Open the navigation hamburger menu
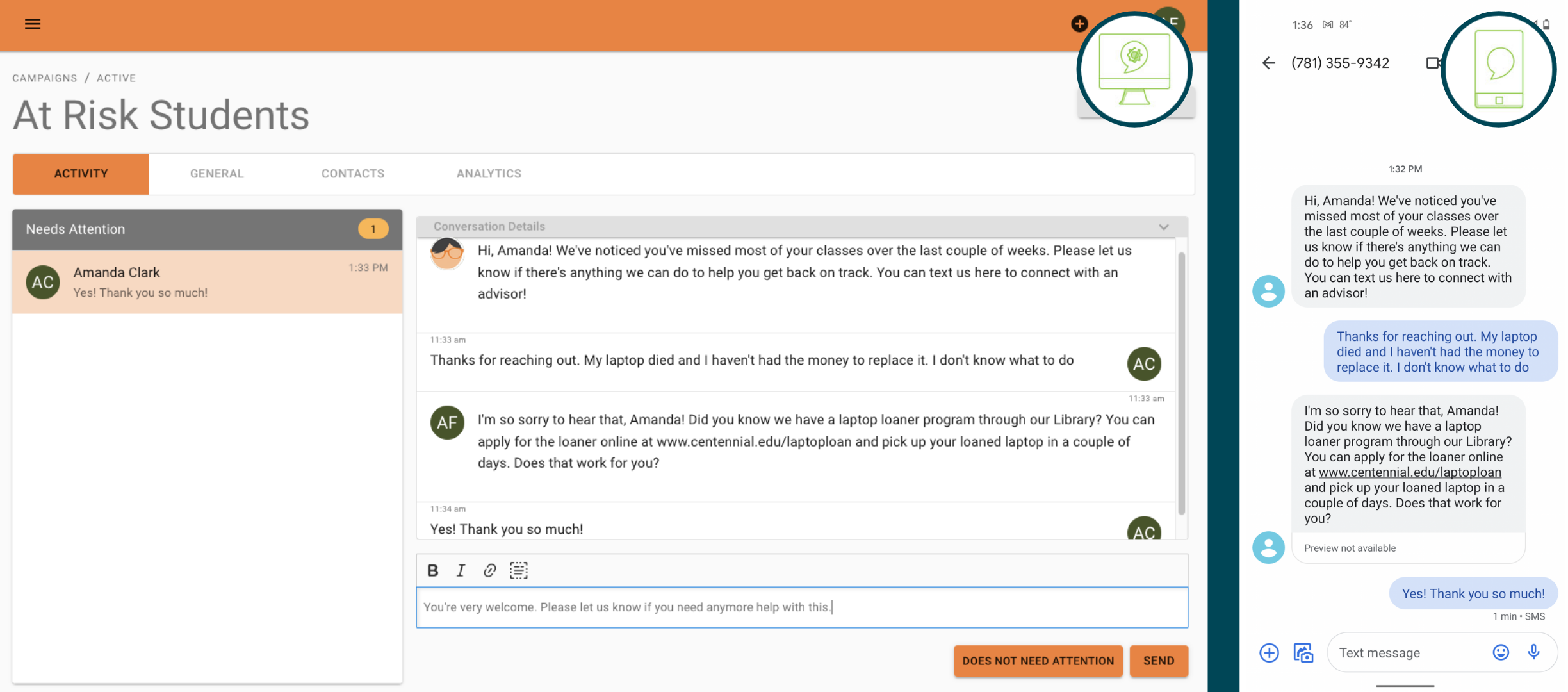 pos(32,24)
